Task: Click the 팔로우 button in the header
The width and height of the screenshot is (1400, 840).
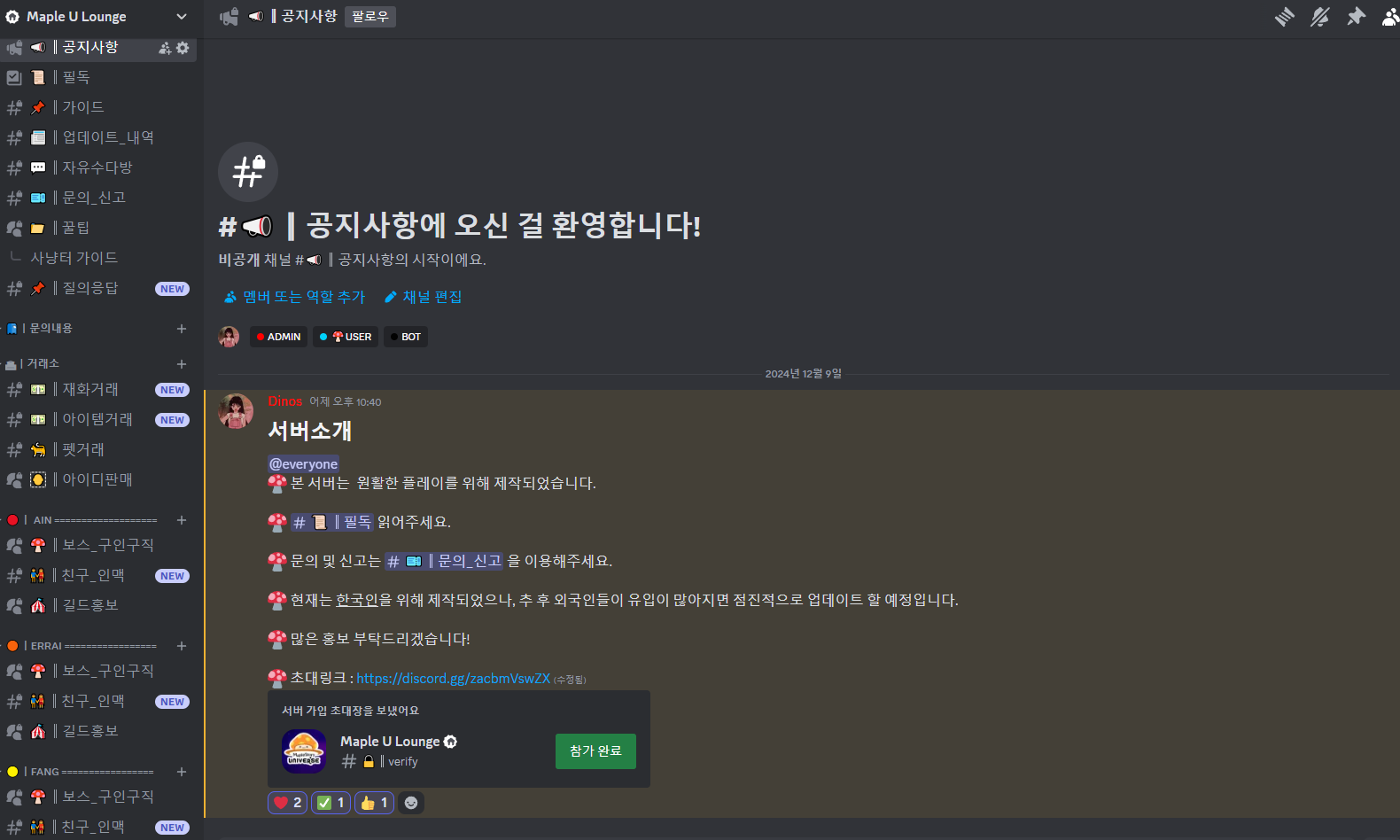Action: [x=370, y=17]
